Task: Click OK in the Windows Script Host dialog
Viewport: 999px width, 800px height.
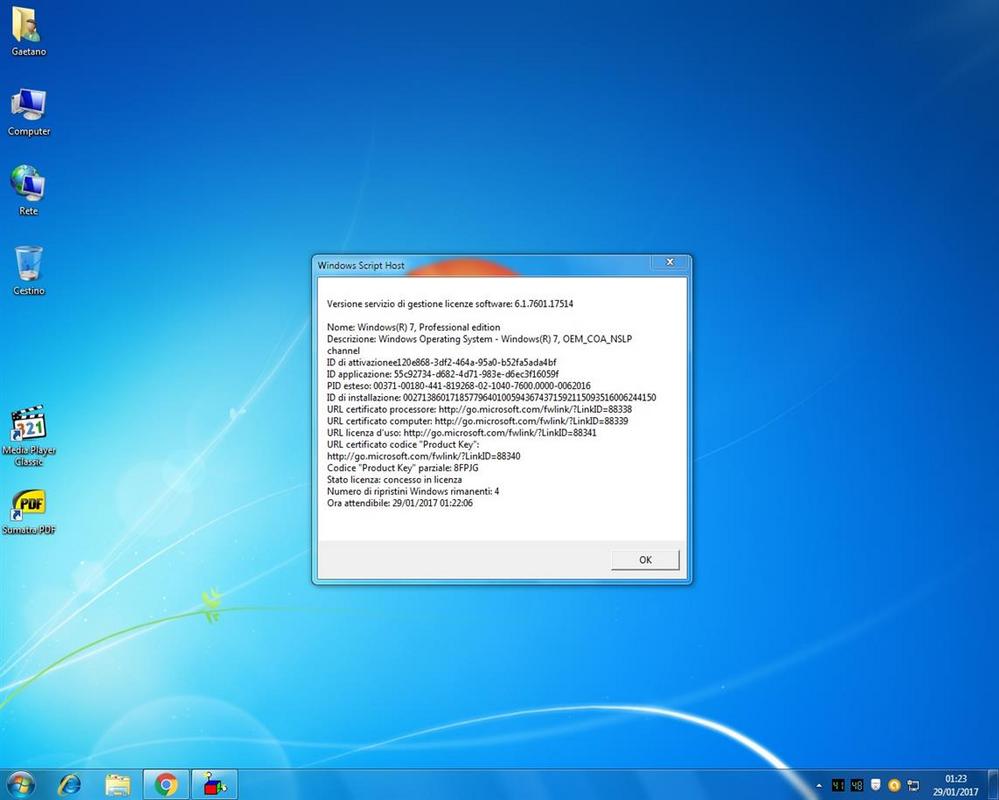Action: click(x=645, y=559)
